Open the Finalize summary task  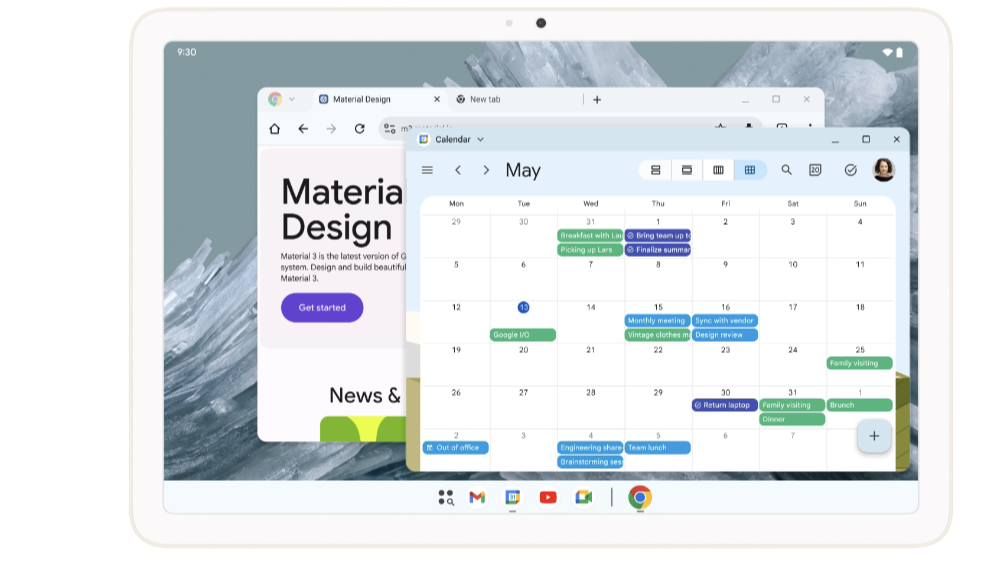point(658,250)
